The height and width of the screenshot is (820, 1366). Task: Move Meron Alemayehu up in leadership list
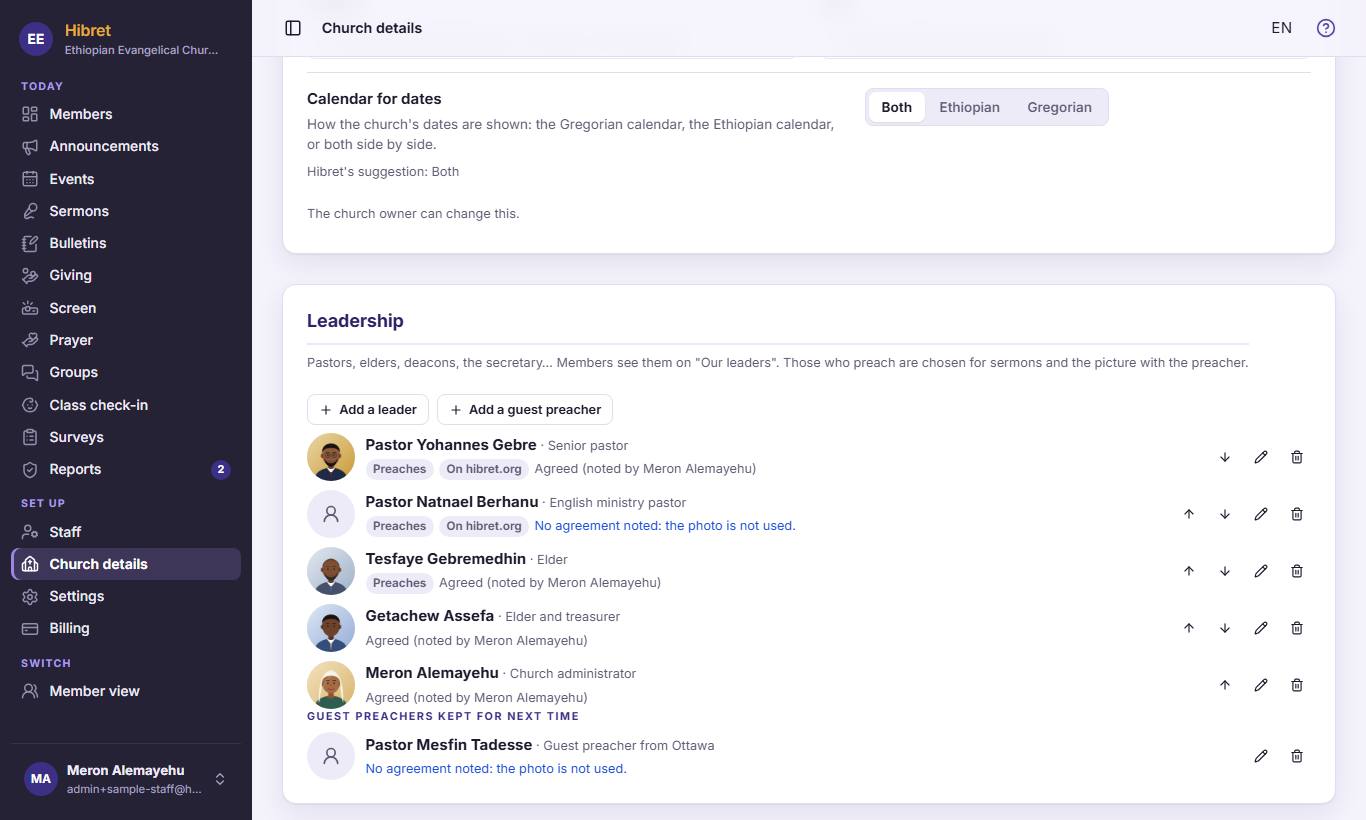1225,685
